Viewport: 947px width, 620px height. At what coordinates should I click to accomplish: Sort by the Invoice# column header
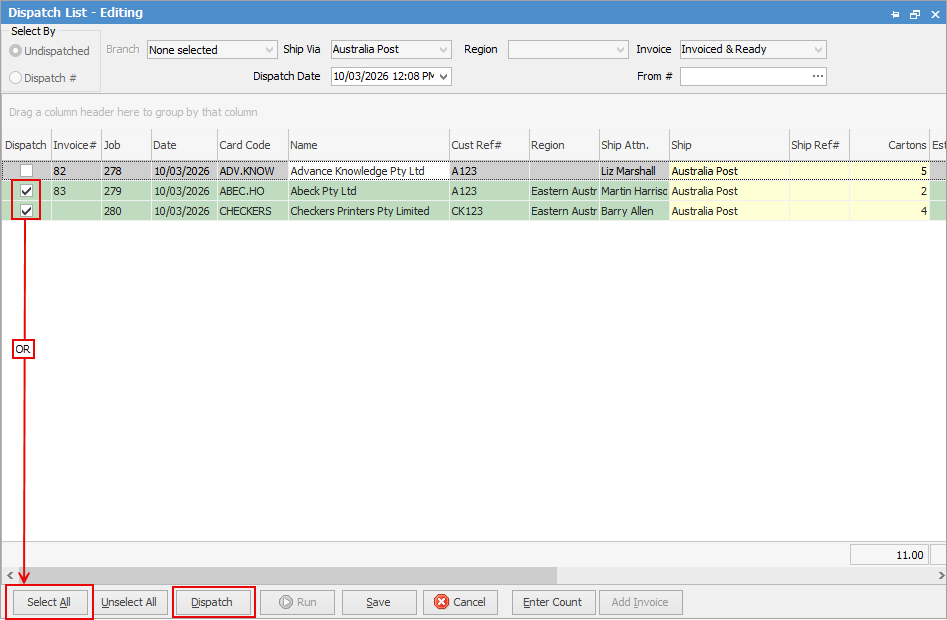(76, 145)
